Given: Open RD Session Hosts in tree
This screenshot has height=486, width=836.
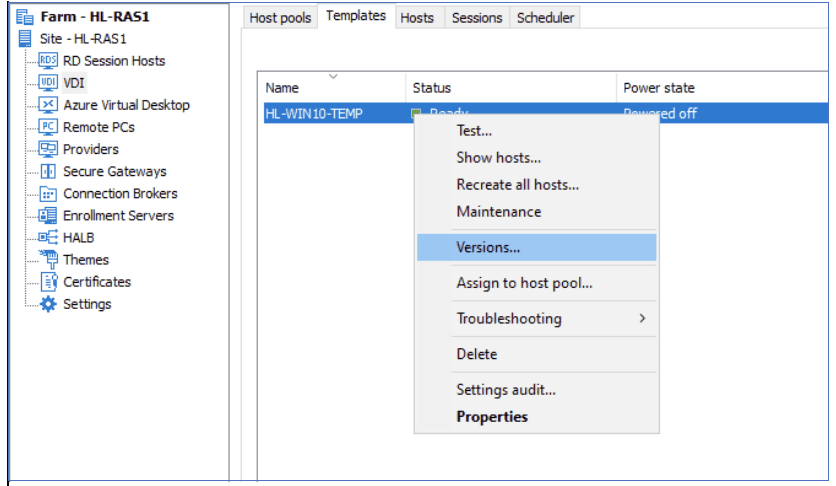Looking at the screenshot, I should 114,61.
